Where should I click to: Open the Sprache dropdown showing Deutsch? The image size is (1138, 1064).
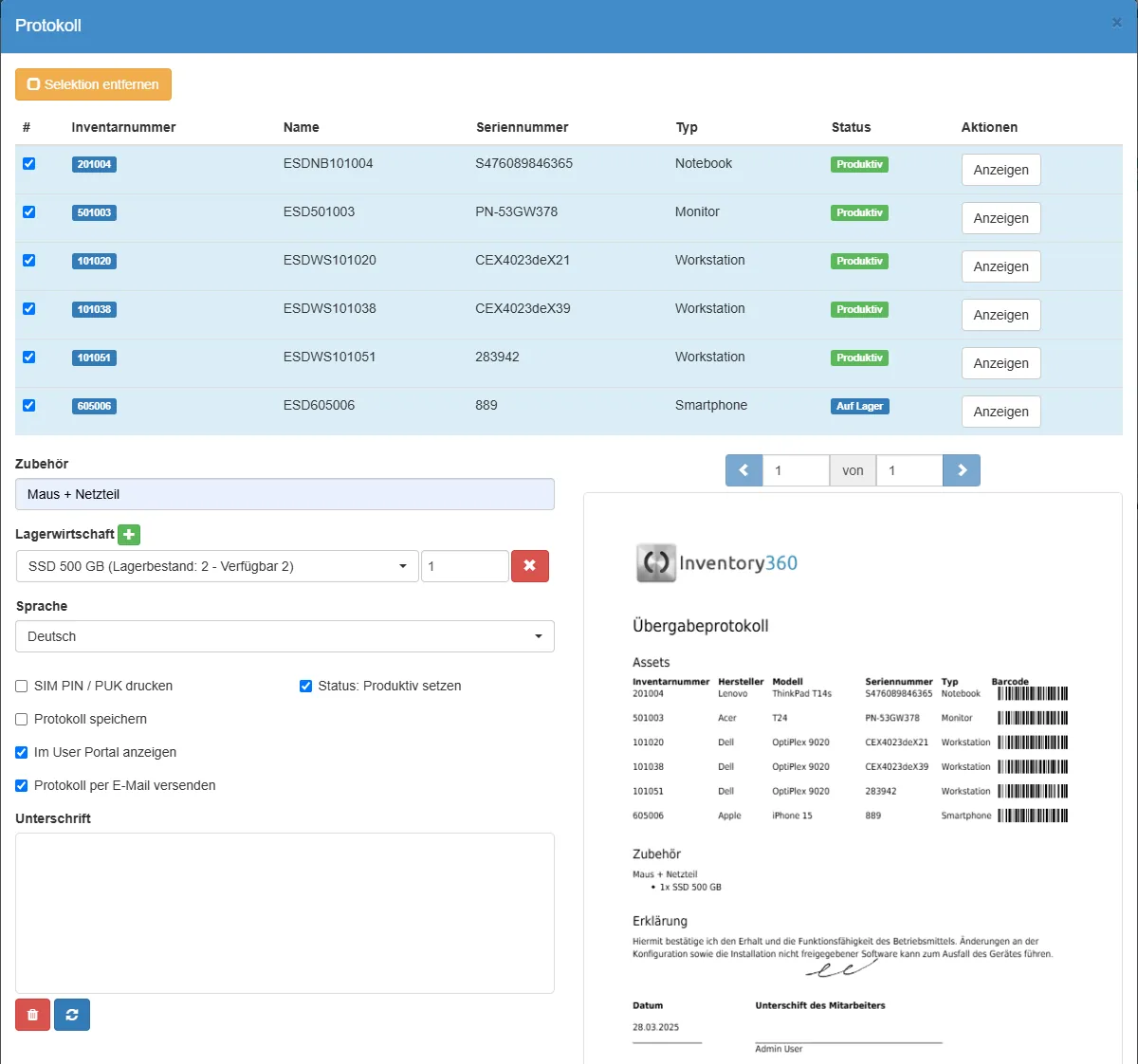[284, 636]
